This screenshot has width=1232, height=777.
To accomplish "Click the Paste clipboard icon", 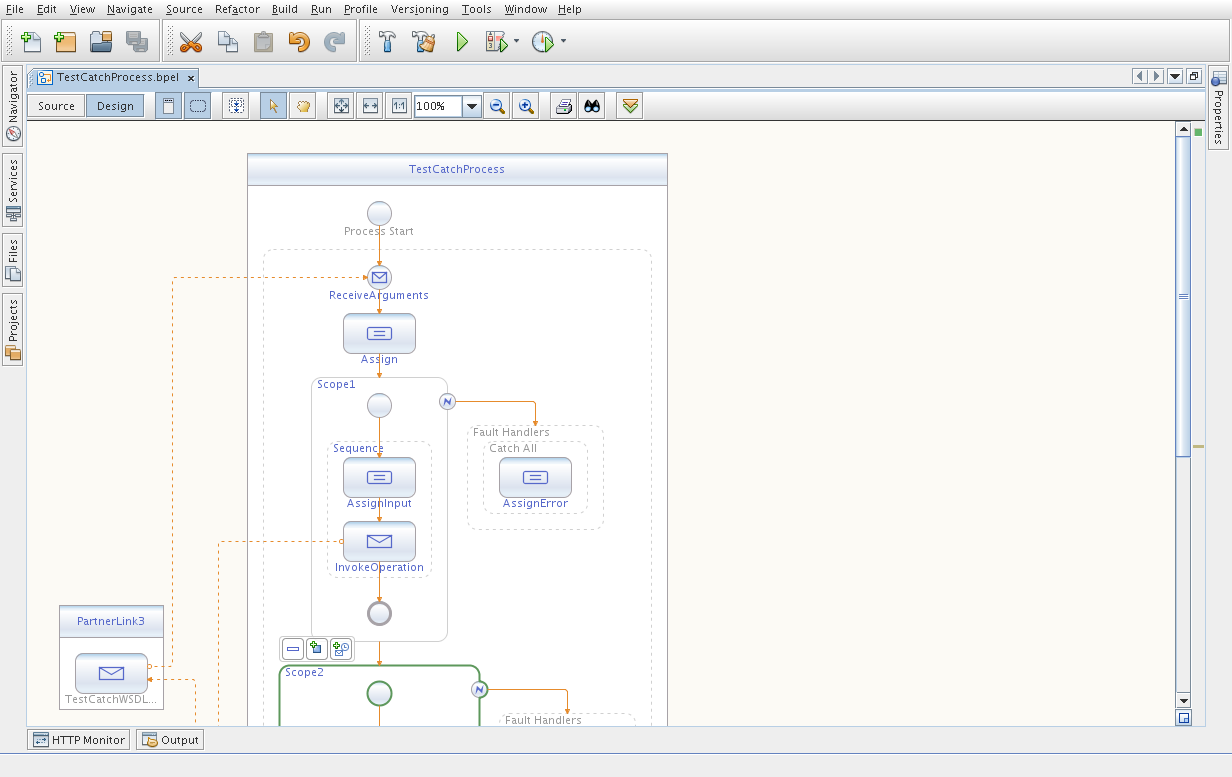I will (263, 42).
